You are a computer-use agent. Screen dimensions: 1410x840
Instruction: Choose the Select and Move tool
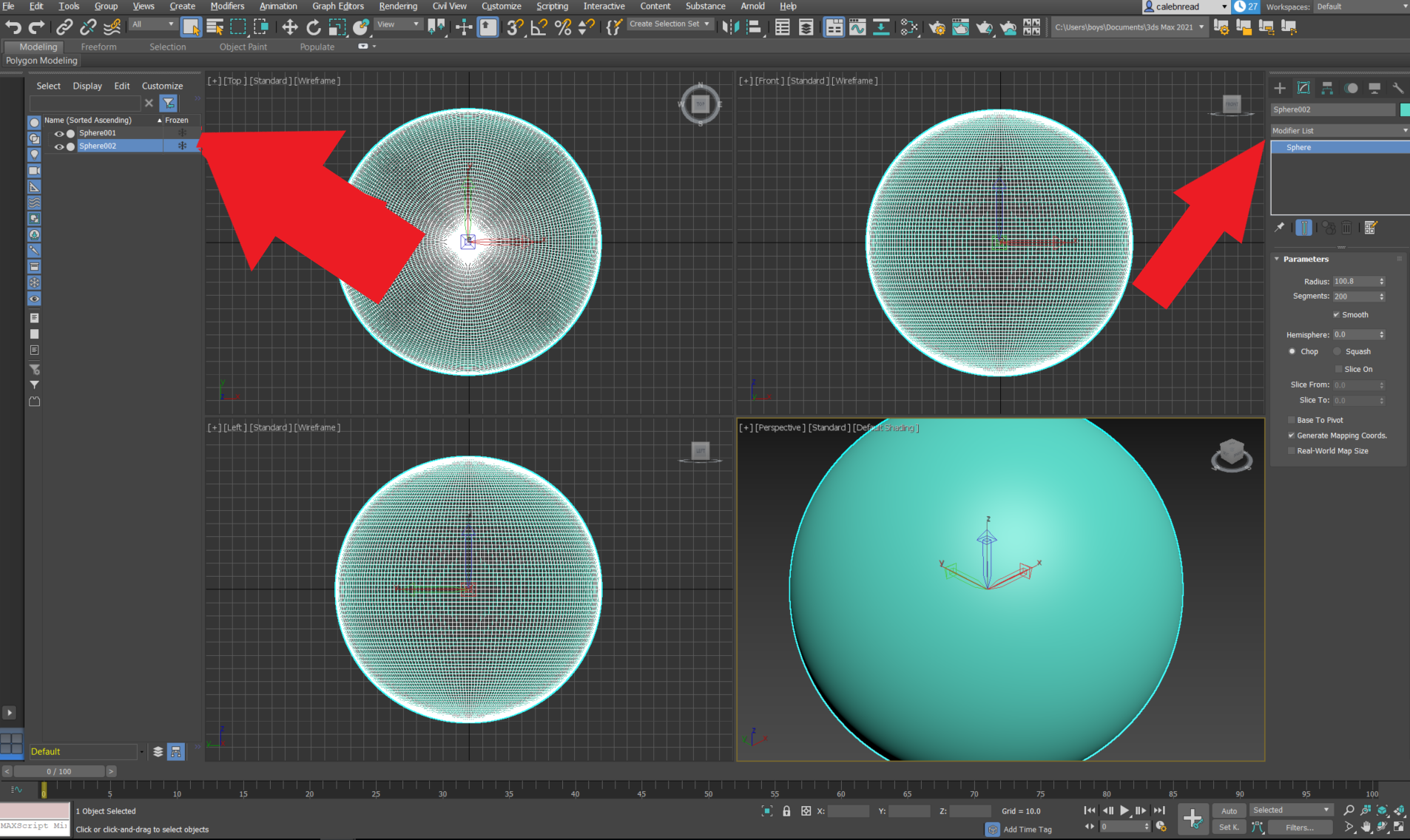click(x=289, y=27)
